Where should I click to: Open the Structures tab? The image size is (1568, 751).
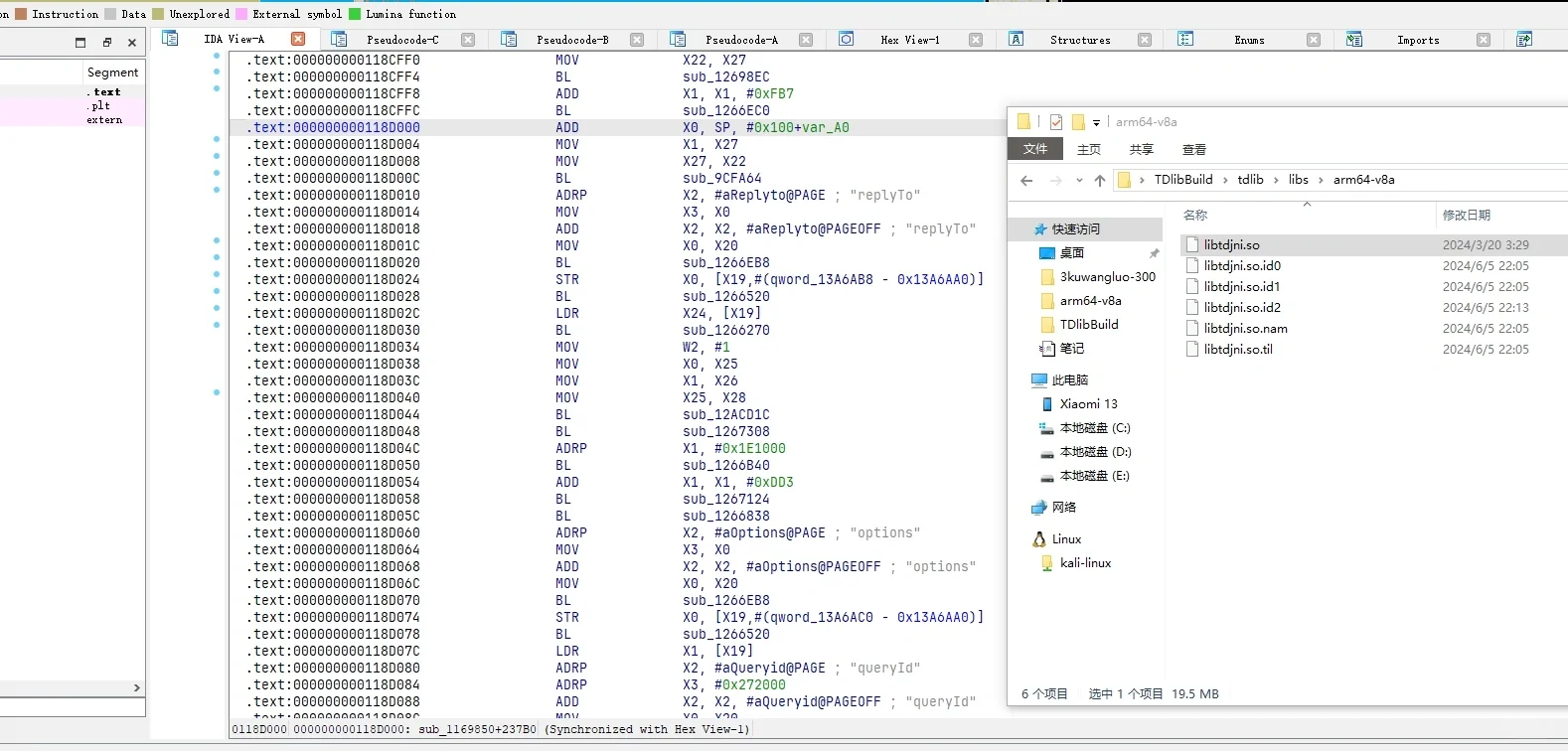tap(1080, 40)
